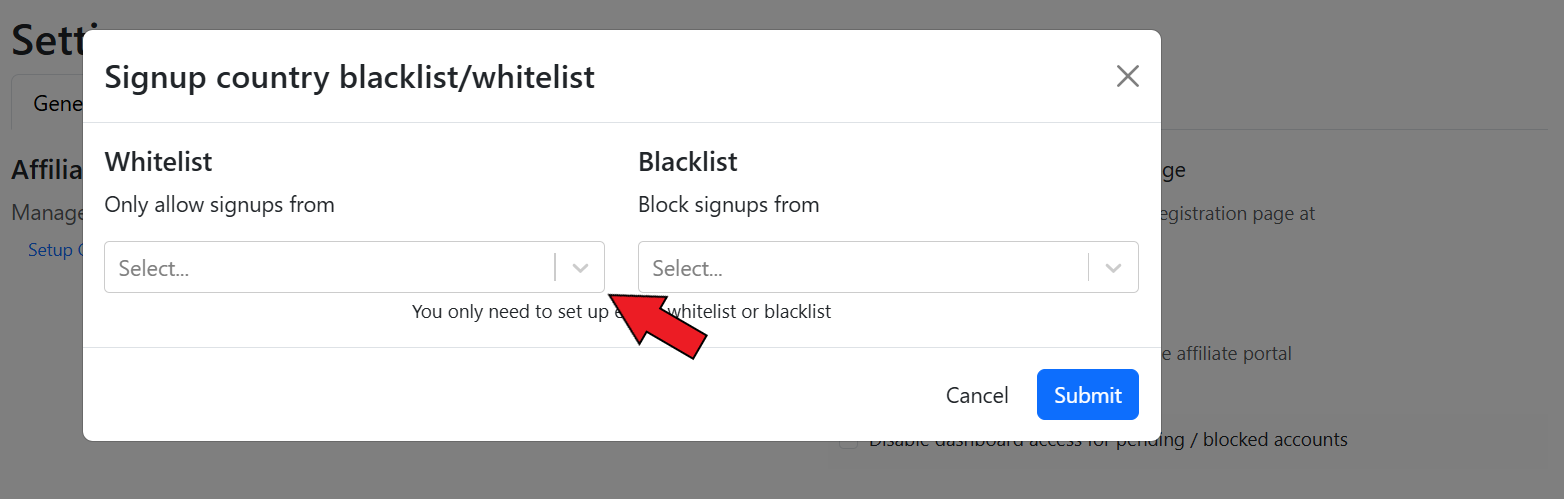The width and height of the screenshot is (1564, 499).
Task: Select the "Block signups from" label
Action: coord(728,205)
